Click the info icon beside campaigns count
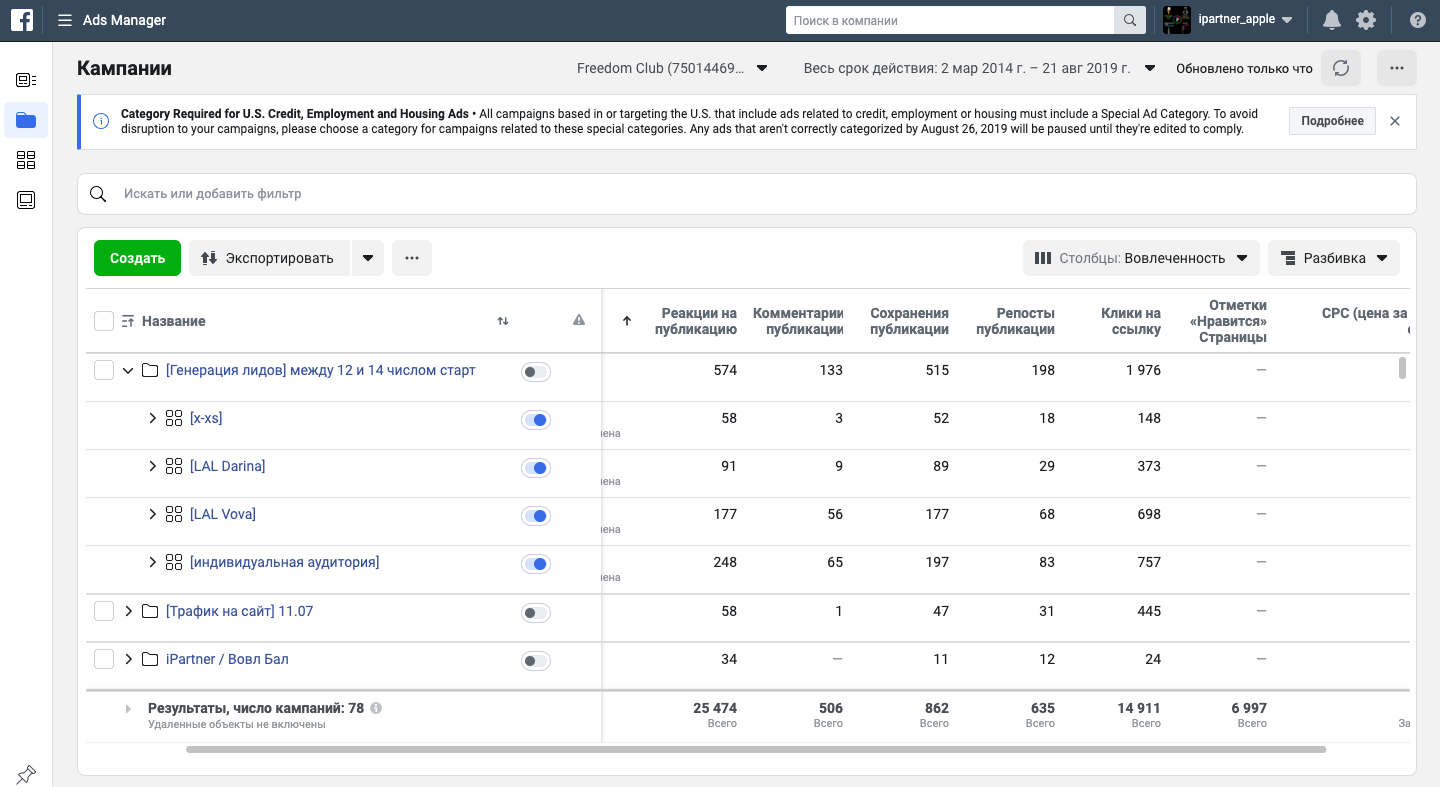Screen dimensions: 1440x787 (x=376, y=708)
